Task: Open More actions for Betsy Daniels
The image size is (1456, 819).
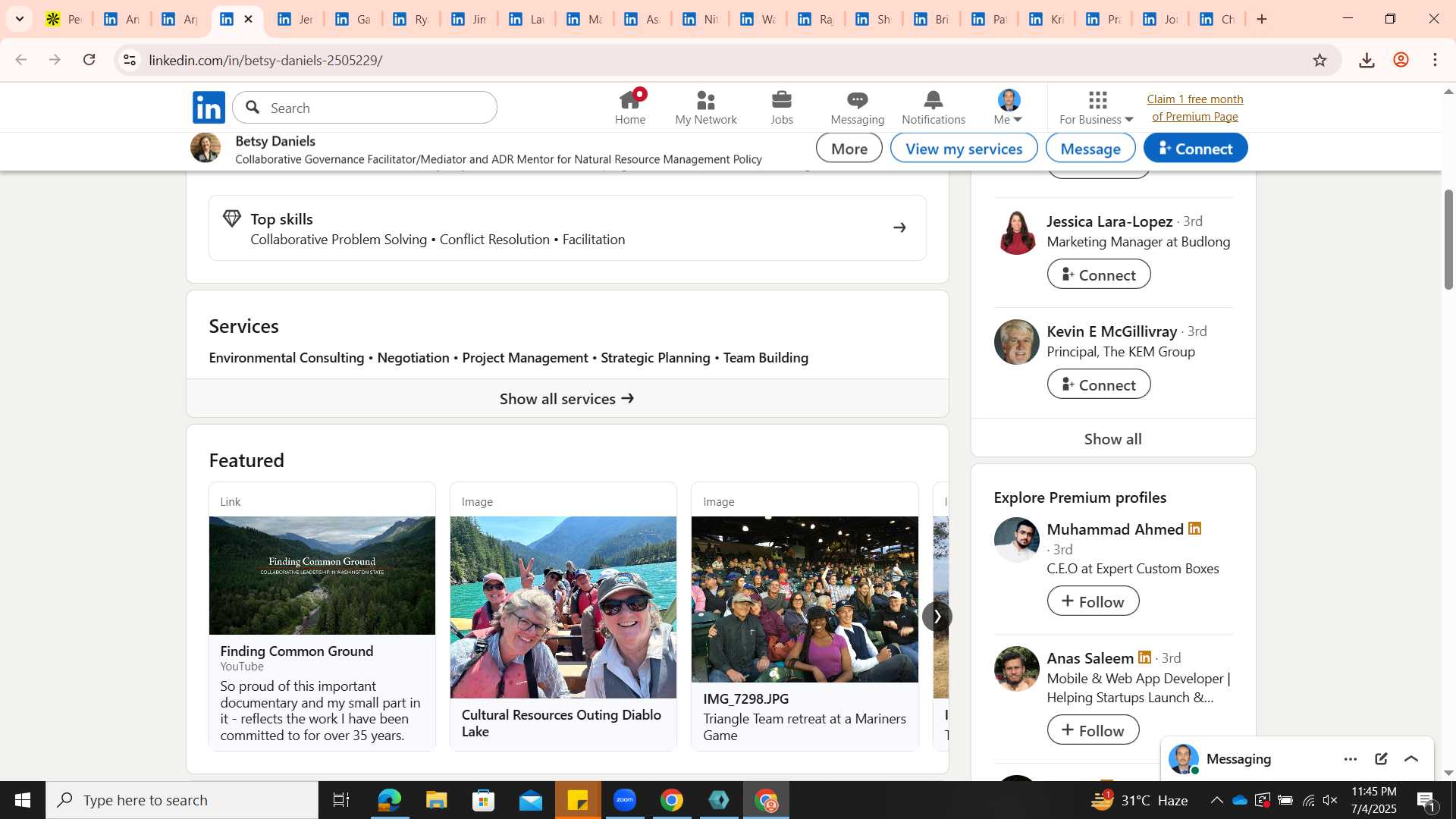Action: point(849,149)
